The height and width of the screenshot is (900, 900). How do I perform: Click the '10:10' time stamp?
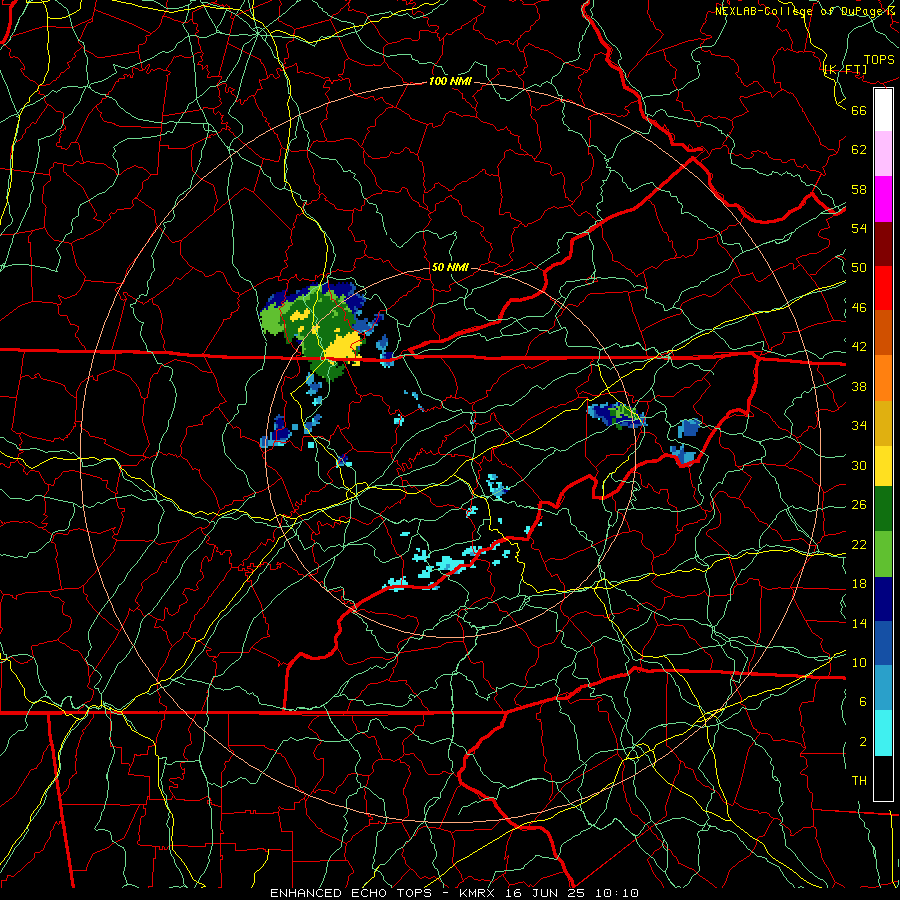[x=616, y=893]
